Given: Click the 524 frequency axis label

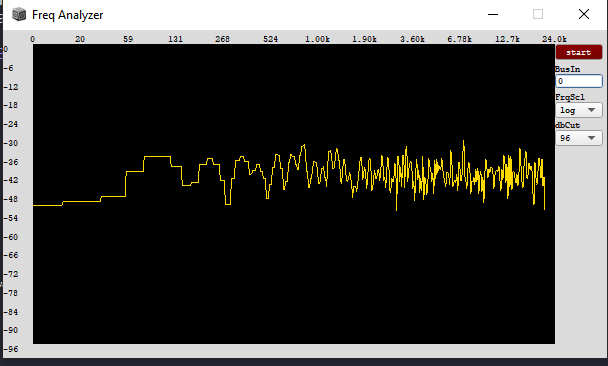Looking at the screenshot, I should pos(270,39).
